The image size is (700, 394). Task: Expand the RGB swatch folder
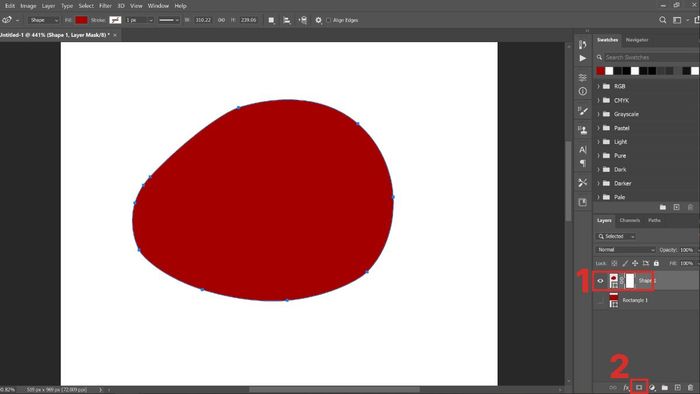(599, 86)
